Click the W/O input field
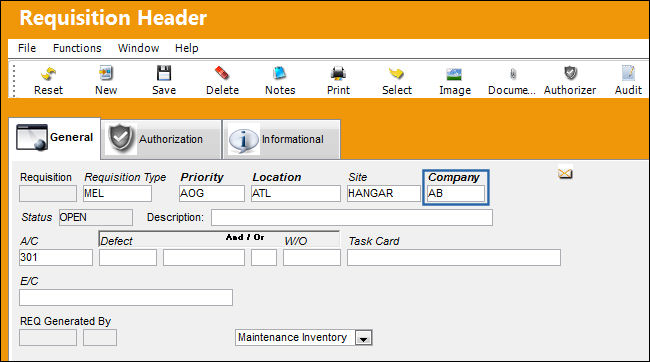This screenshot has height=362, width=650. [x=312, y=258]
